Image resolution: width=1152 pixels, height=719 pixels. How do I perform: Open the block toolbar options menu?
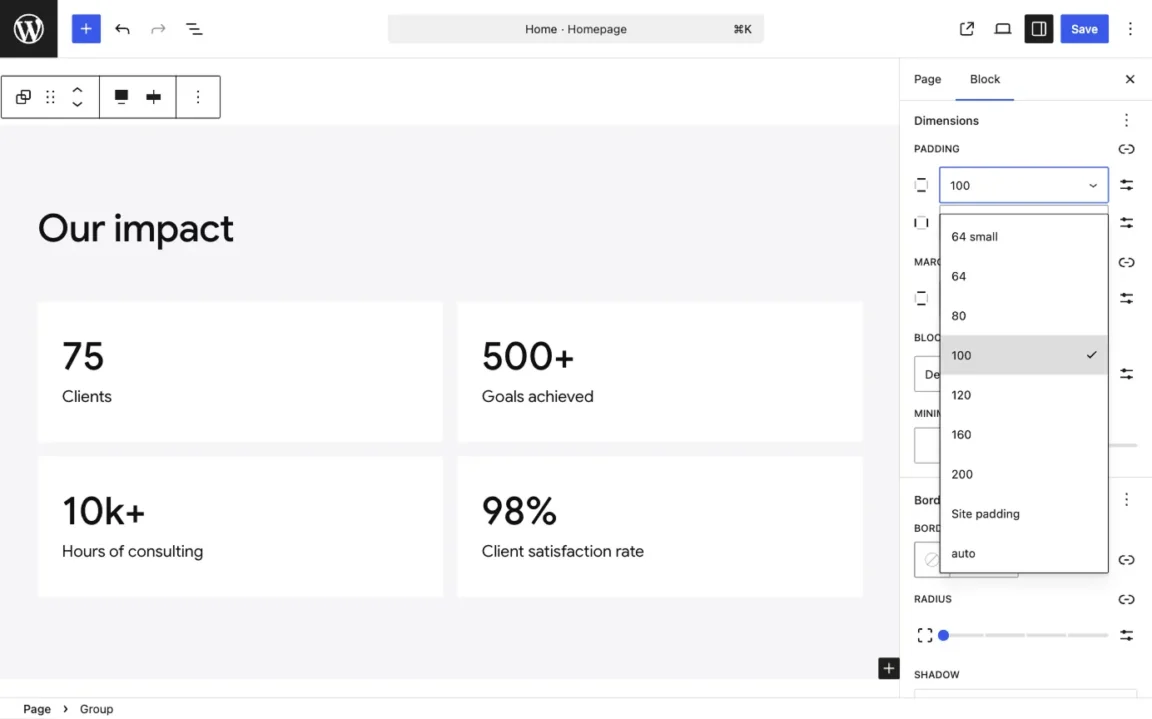click(x=198, y=97)
